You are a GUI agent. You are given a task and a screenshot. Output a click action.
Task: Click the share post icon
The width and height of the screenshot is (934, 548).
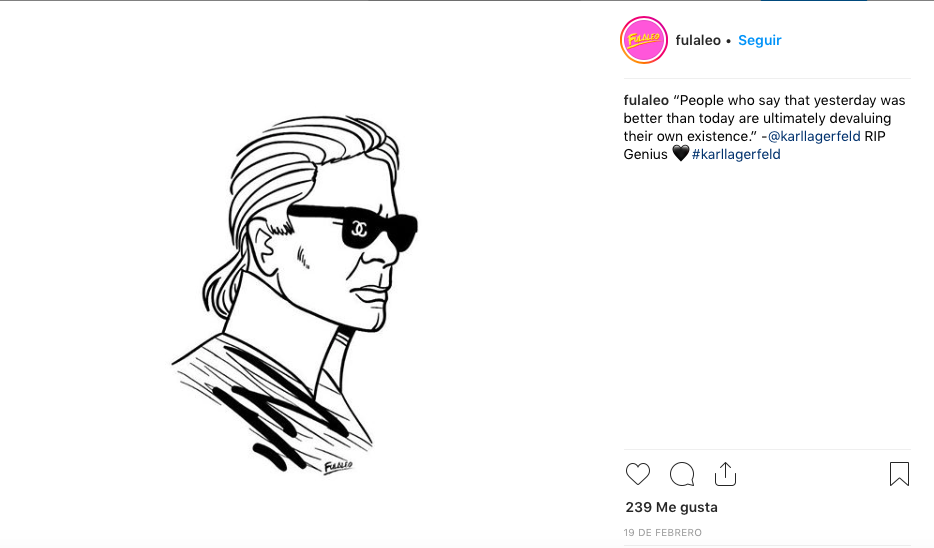pos(726,474)
